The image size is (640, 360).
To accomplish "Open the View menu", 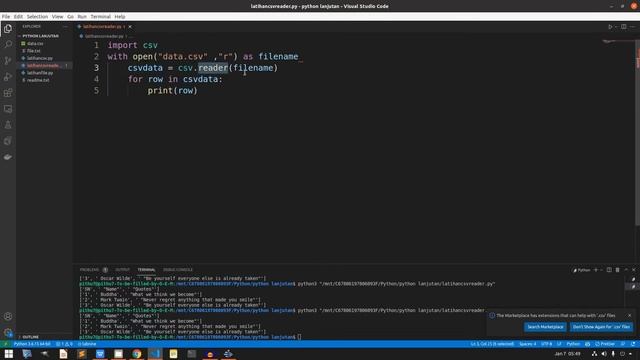I will pyautogui.click(x=58, y=17).
